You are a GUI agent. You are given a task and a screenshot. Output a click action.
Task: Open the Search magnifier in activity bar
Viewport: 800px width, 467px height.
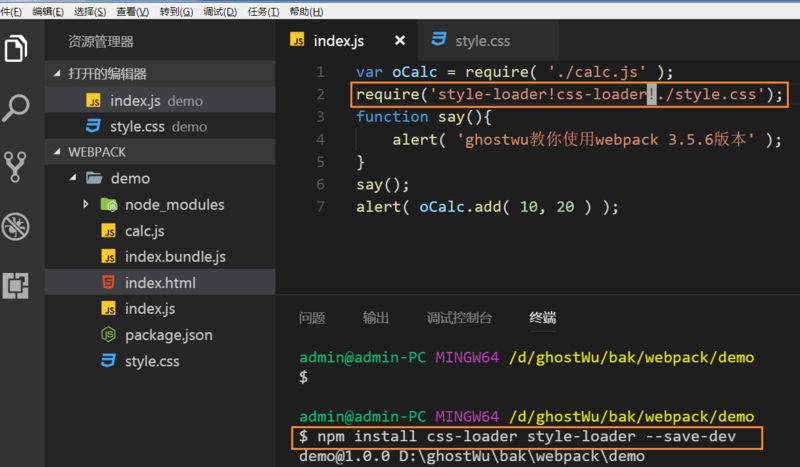(x=16, y=108)
